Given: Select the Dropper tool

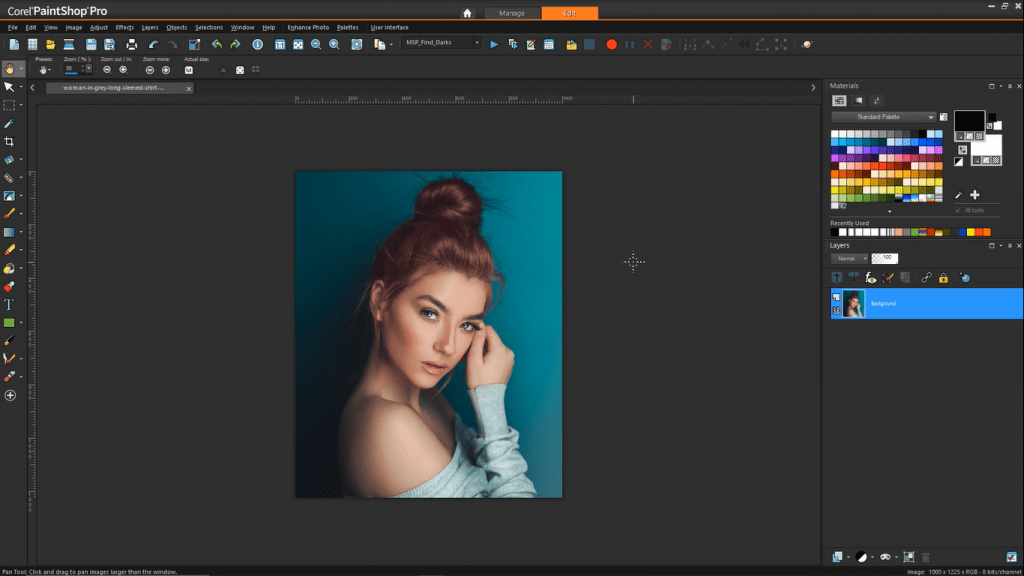Looking at the screenshot, I should tap(10, 123).
